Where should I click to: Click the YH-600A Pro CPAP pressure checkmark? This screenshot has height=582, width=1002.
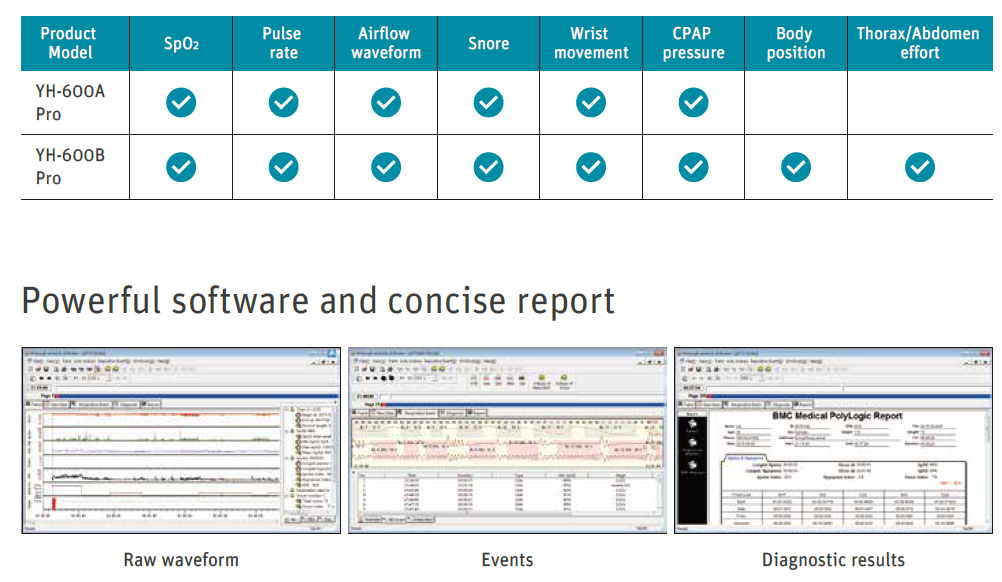point(693,102)
